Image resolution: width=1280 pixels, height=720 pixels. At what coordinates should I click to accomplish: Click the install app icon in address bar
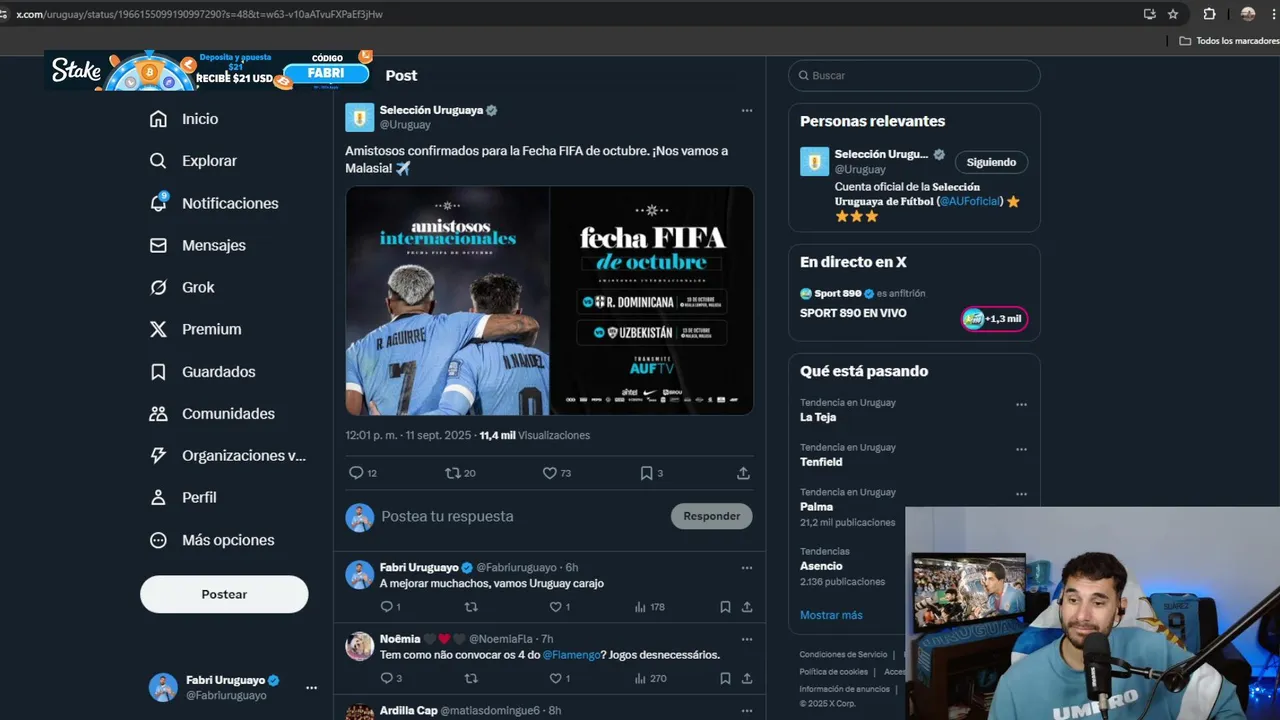pyautogui.click(x=1149, y=14)
